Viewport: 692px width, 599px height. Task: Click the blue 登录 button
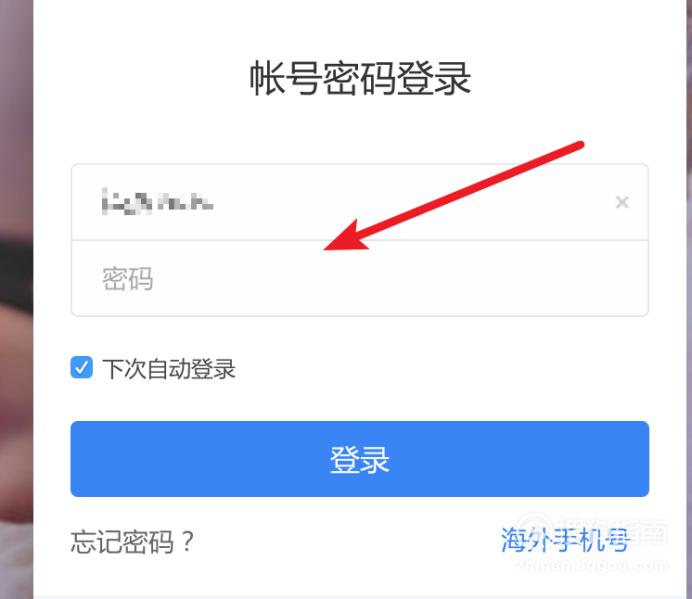click(x=360, y=459)
